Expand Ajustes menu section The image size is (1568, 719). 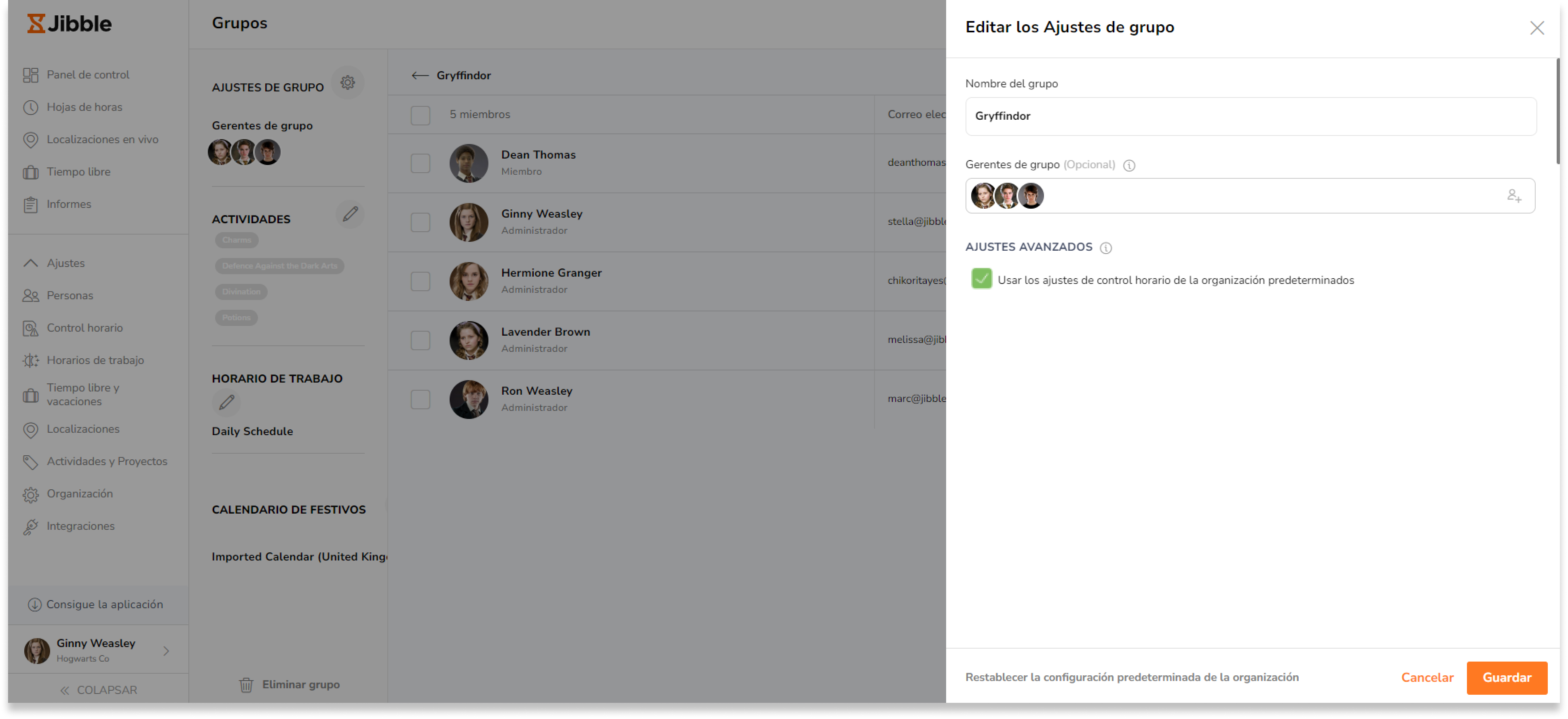(65, 262)
